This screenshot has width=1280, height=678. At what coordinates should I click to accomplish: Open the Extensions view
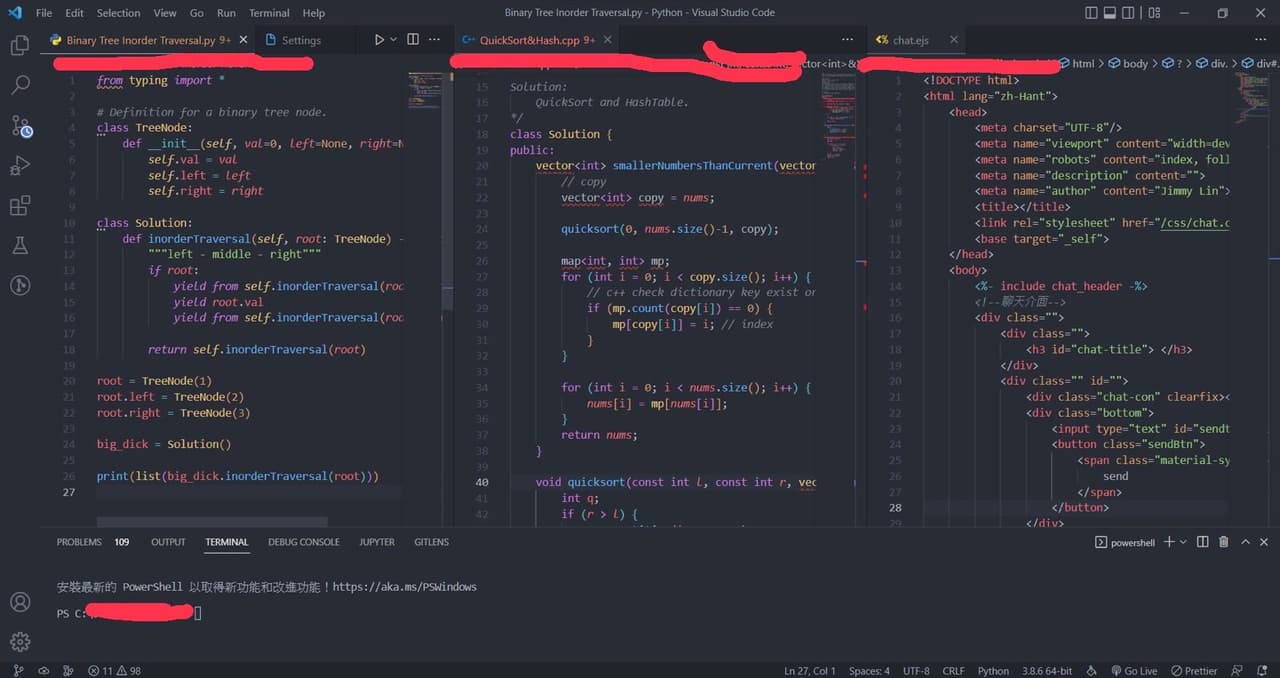point(20,206)
